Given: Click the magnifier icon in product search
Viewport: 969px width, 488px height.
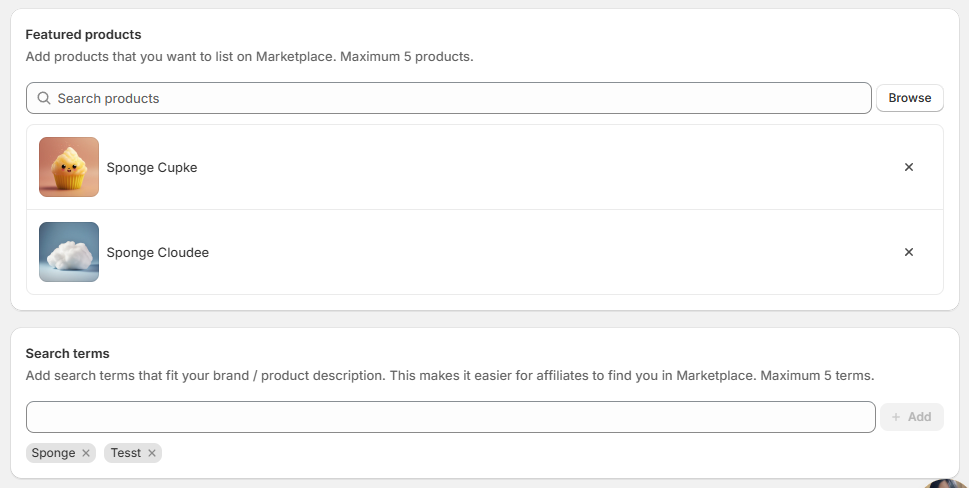Looking at the screenshot, I should tap(44, 98).
